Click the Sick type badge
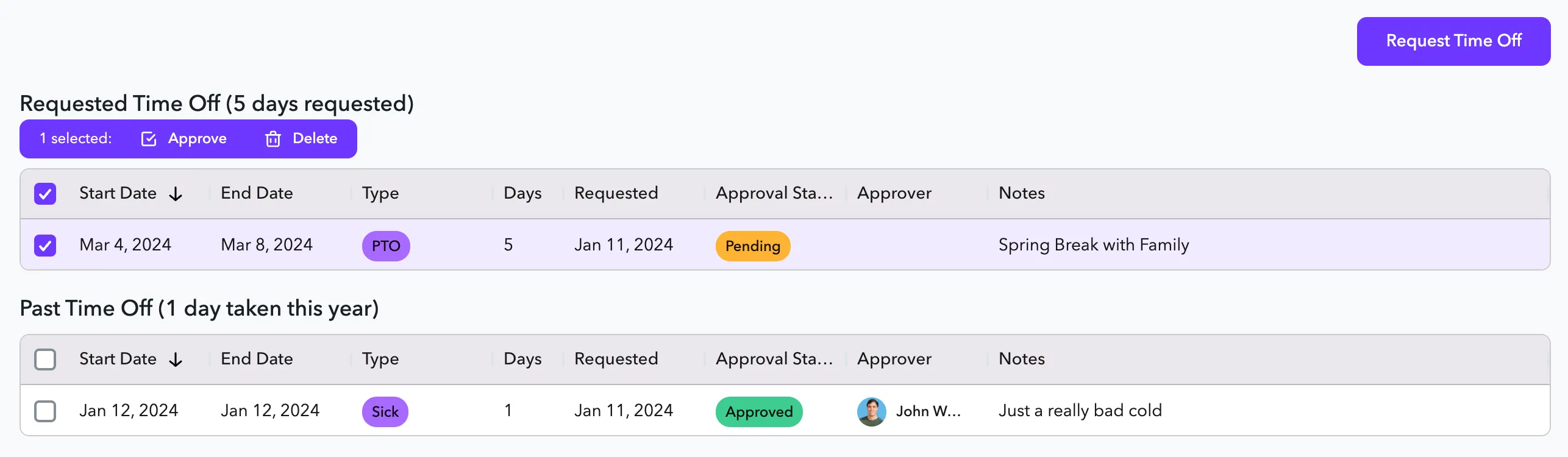This screenshot has height=457, width=1568. pos(385,411)
